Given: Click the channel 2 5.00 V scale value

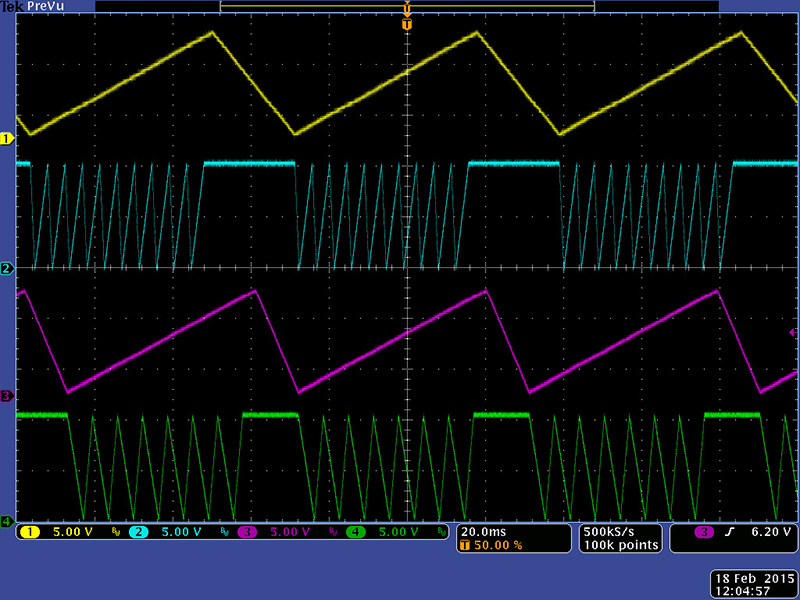Looking at the screenshot, I should [x=181, y=532].
